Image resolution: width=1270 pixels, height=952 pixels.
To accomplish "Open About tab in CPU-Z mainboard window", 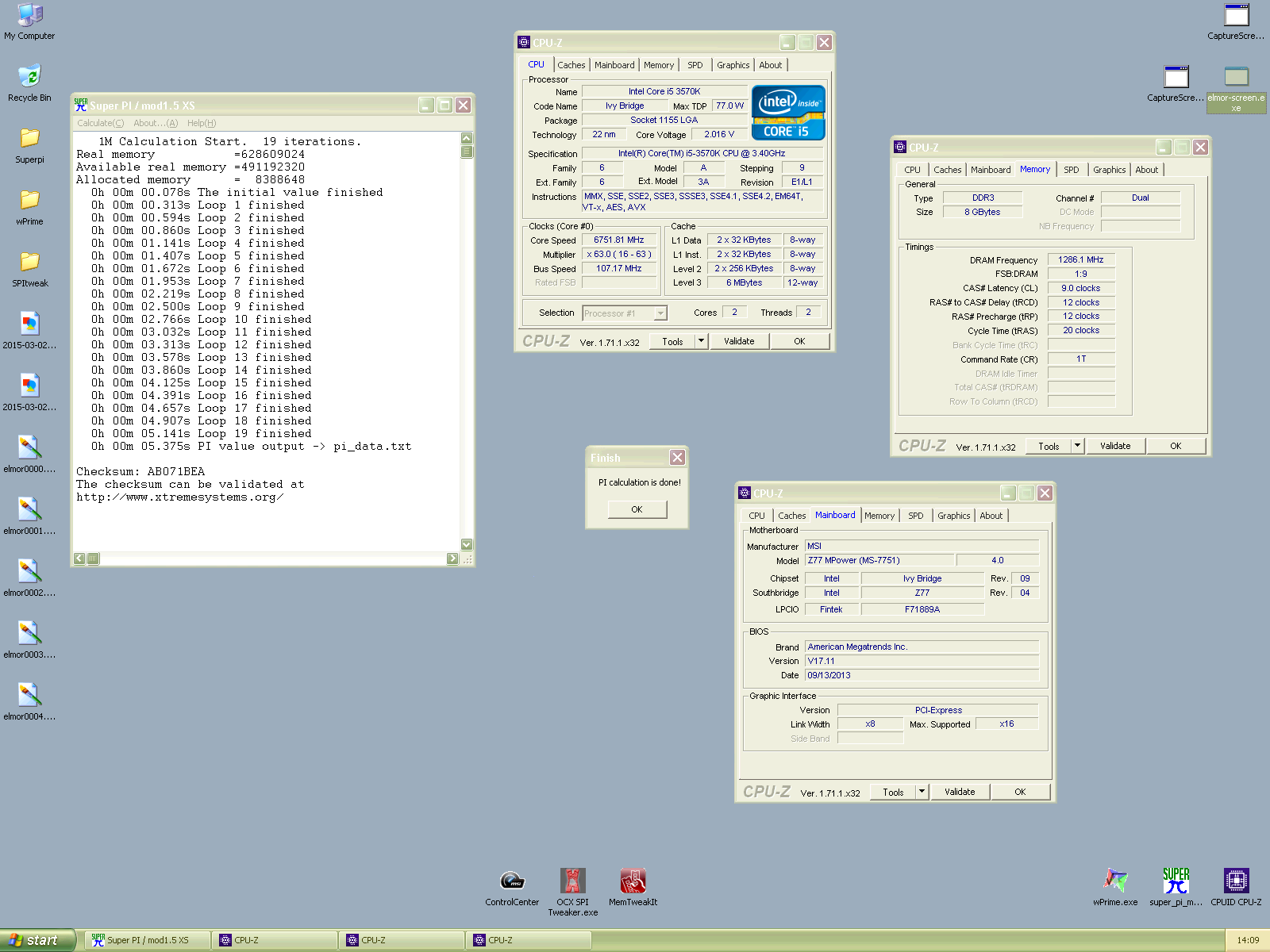I will point(991,516).
